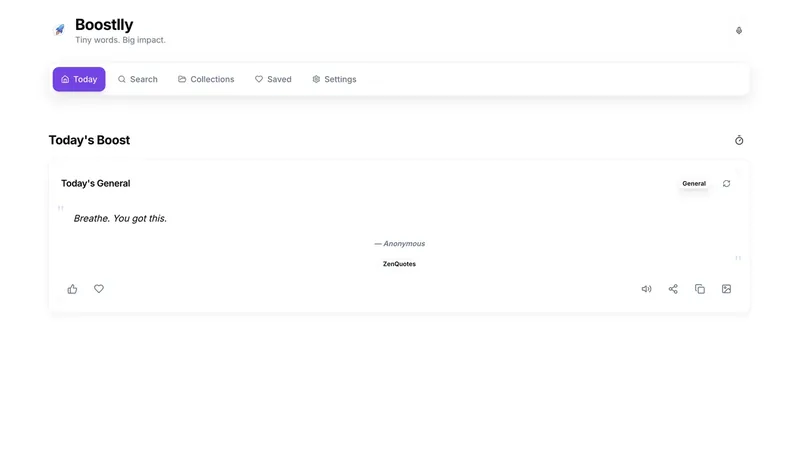Click the "Today's Boost" heading

(89, 140)
